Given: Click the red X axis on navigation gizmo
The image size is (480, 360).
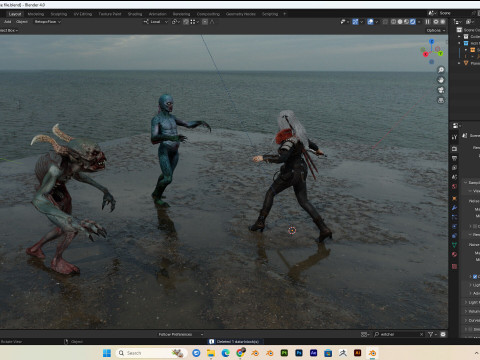Looking at the screenshot, I should coord(425,54).
